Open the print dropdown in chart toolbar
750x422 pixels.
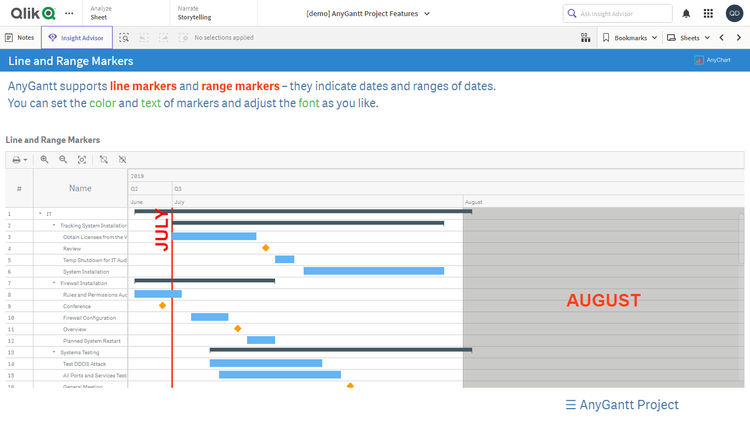[19, 159]
